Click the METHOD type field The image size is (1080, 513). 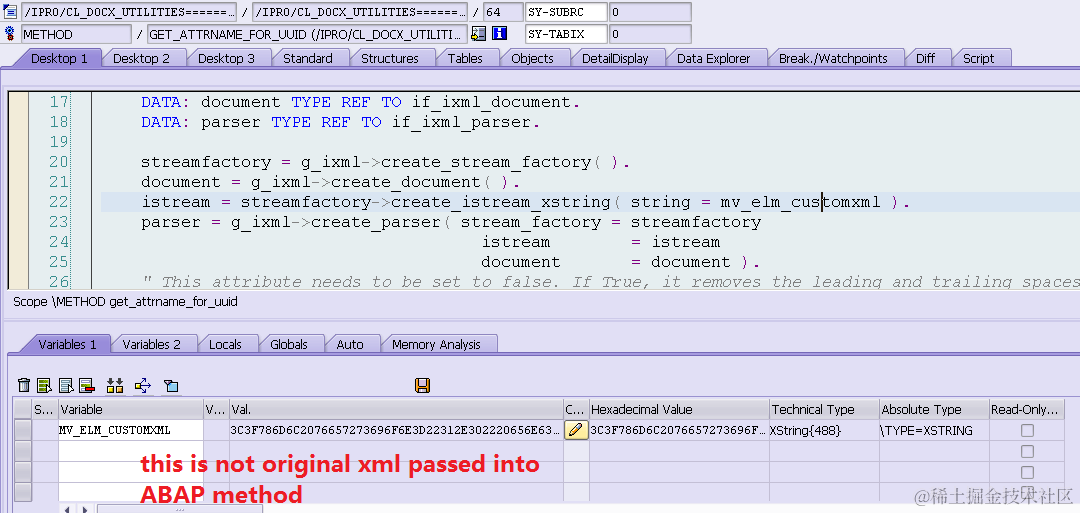click(76, 34)
